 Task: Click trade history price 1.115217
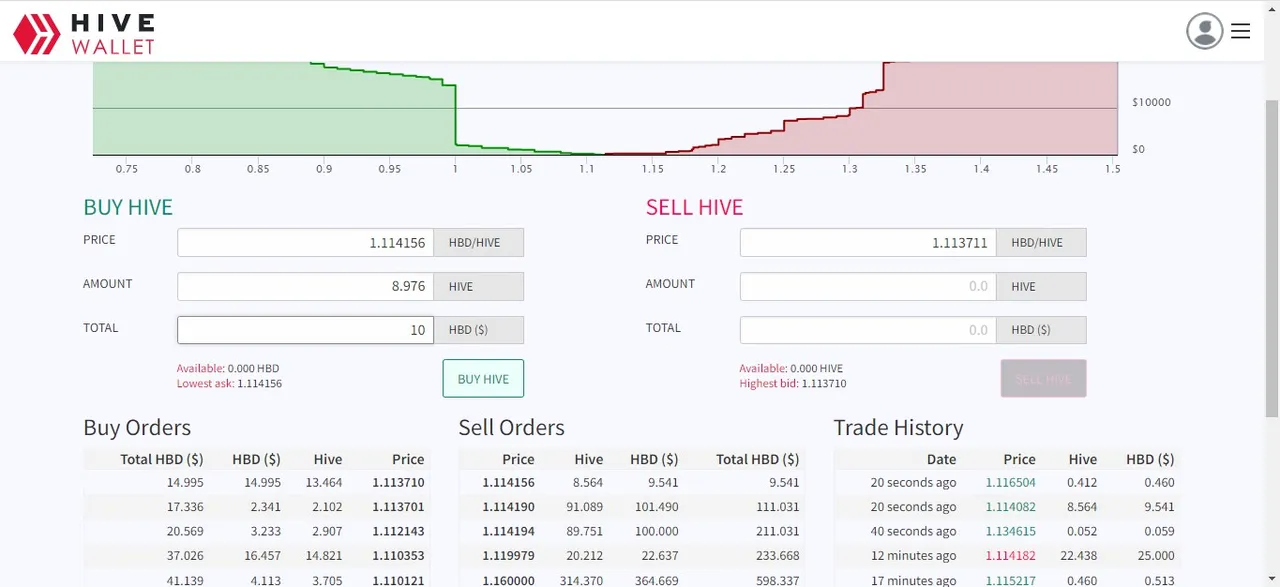(1010, 580)
